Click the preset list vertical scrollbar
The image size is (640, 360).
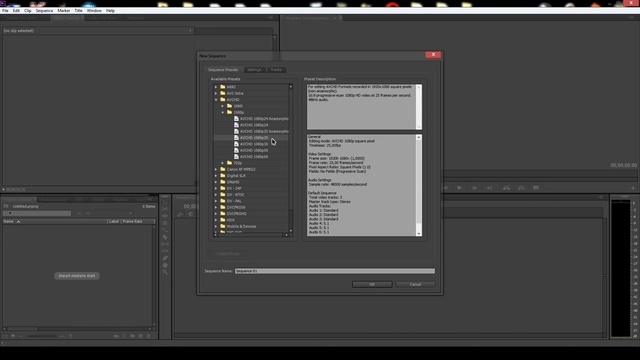coord(291,159)
